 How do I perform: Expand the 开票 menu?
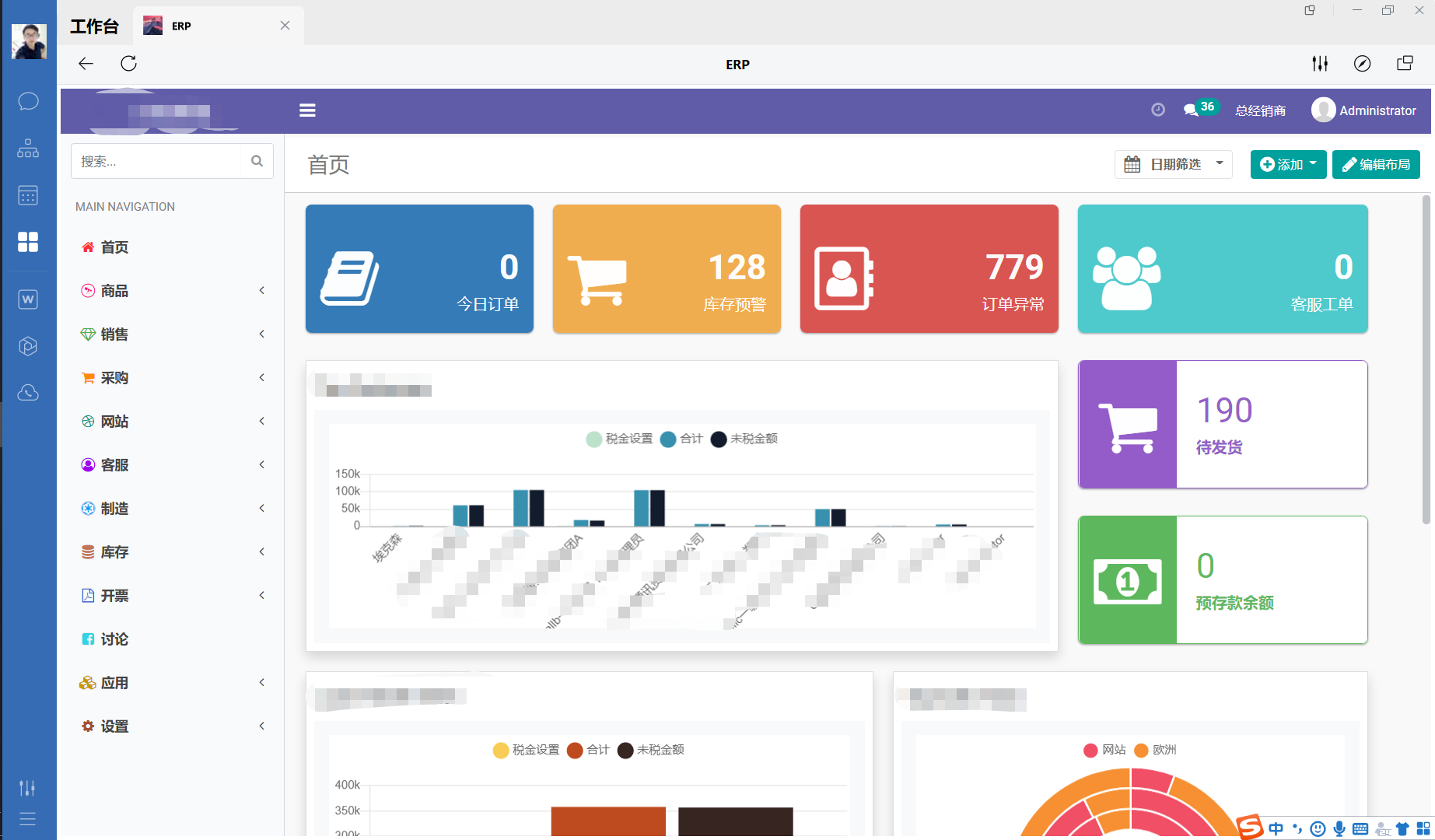[171, 596]
